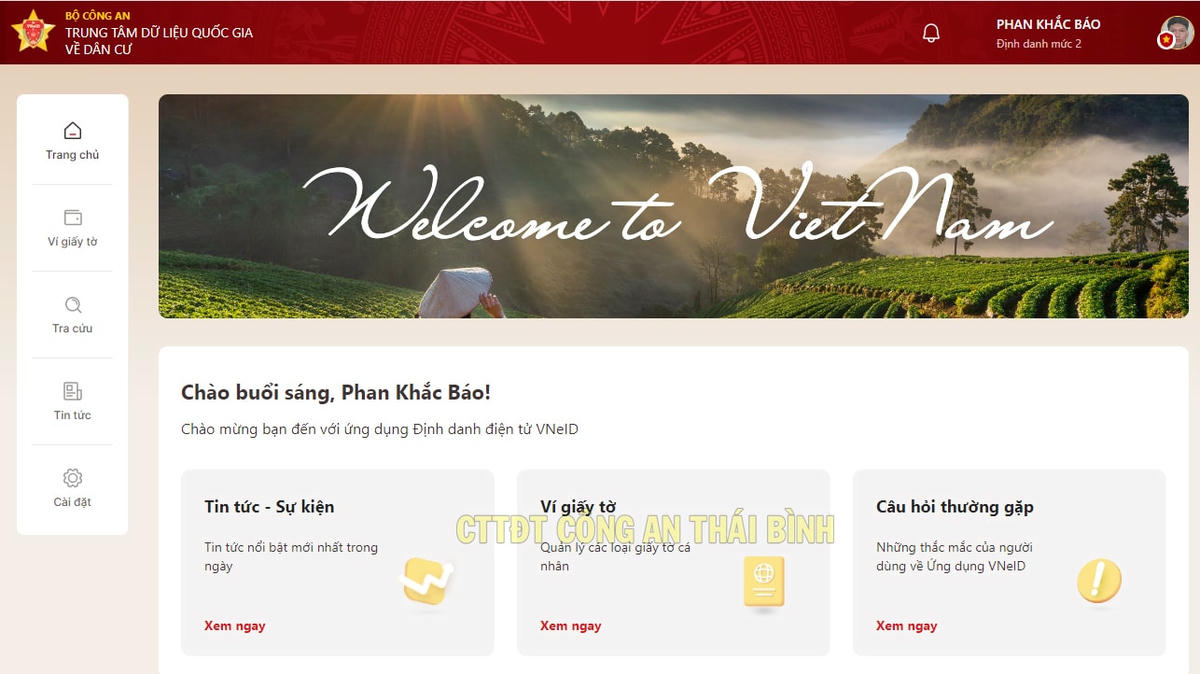Click the yellow exclamation mark icon
The height and width of the screenshot is (674, 1200).
click(1099, 580)
